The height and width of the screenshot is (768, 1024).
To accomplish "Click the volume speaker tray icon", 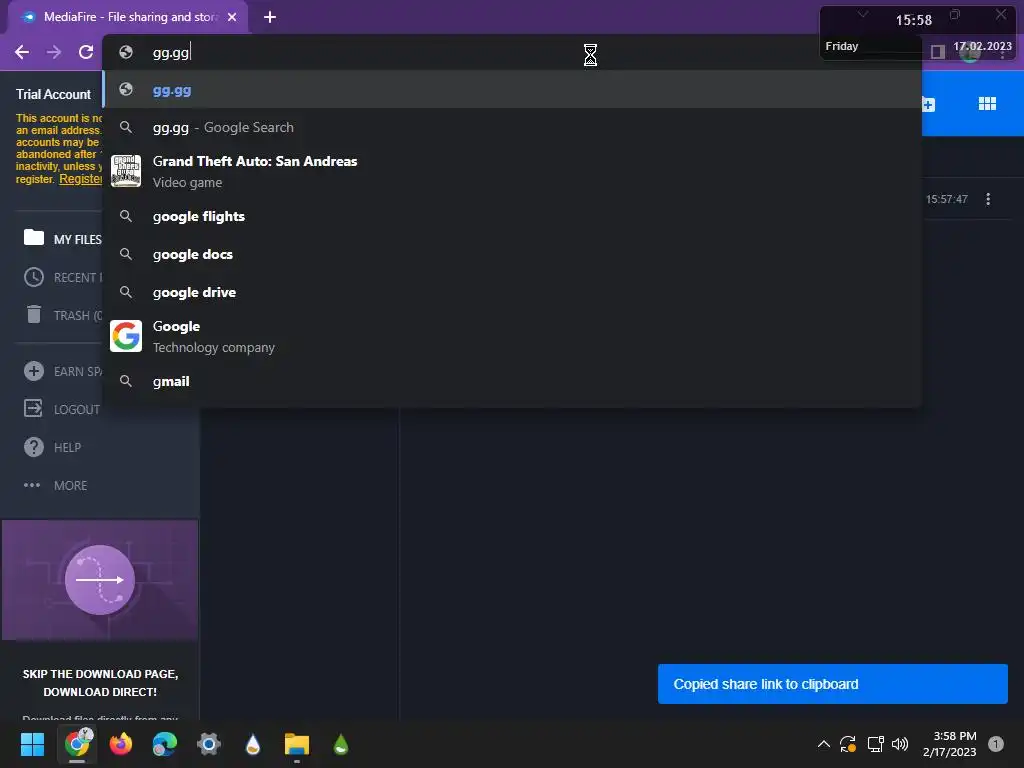I will pos(900,744).
